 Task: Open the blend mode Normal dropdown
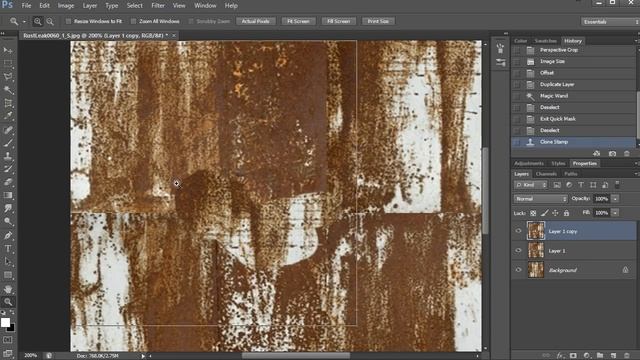541,199
